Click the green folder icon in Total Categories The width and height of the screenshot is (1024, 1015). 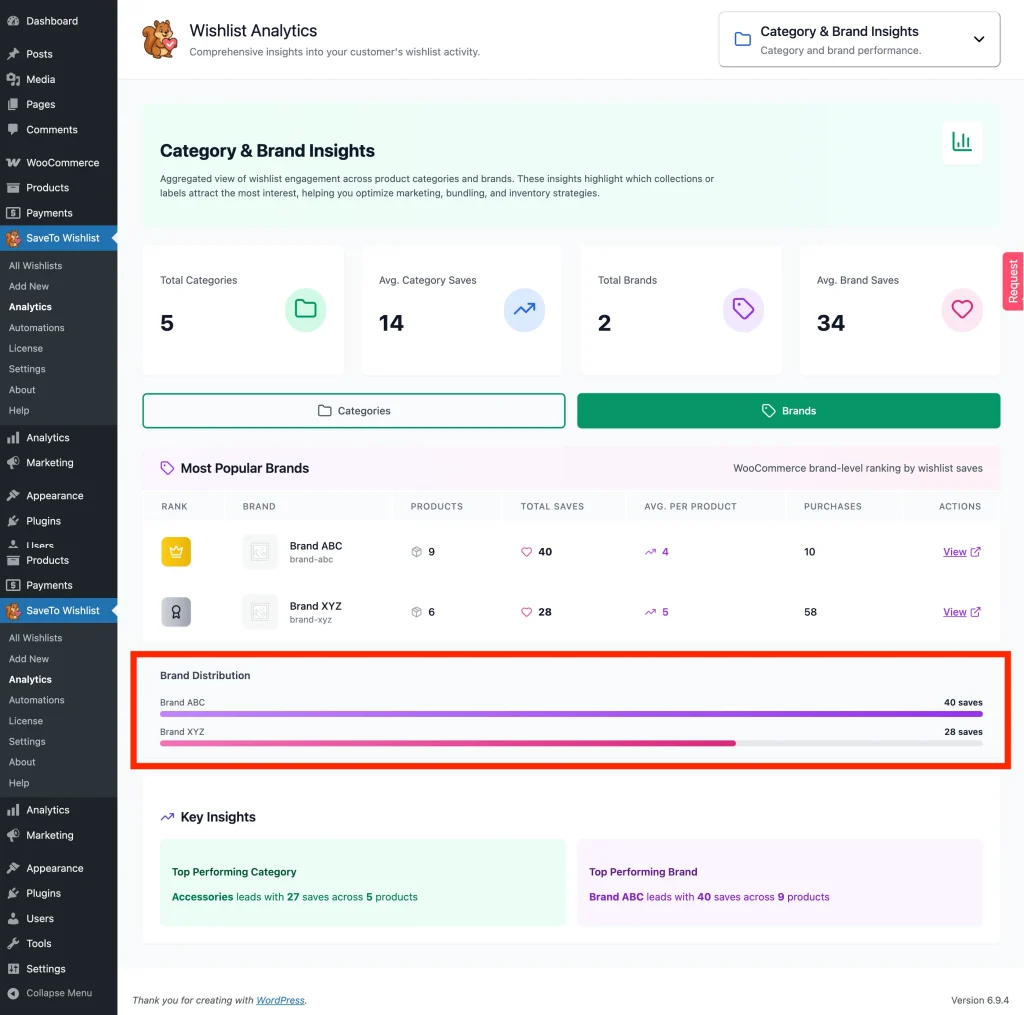[305, 310]
